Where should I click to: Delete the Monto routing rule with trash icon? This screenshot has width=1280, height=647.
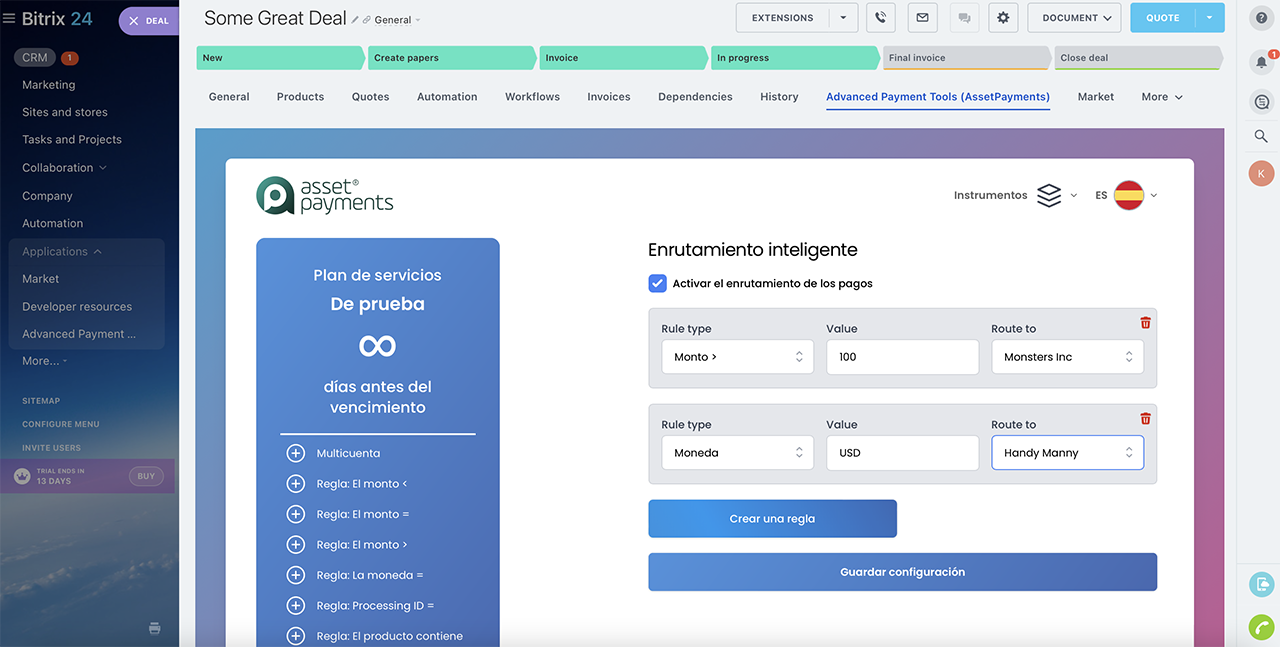coord(1146,323)
